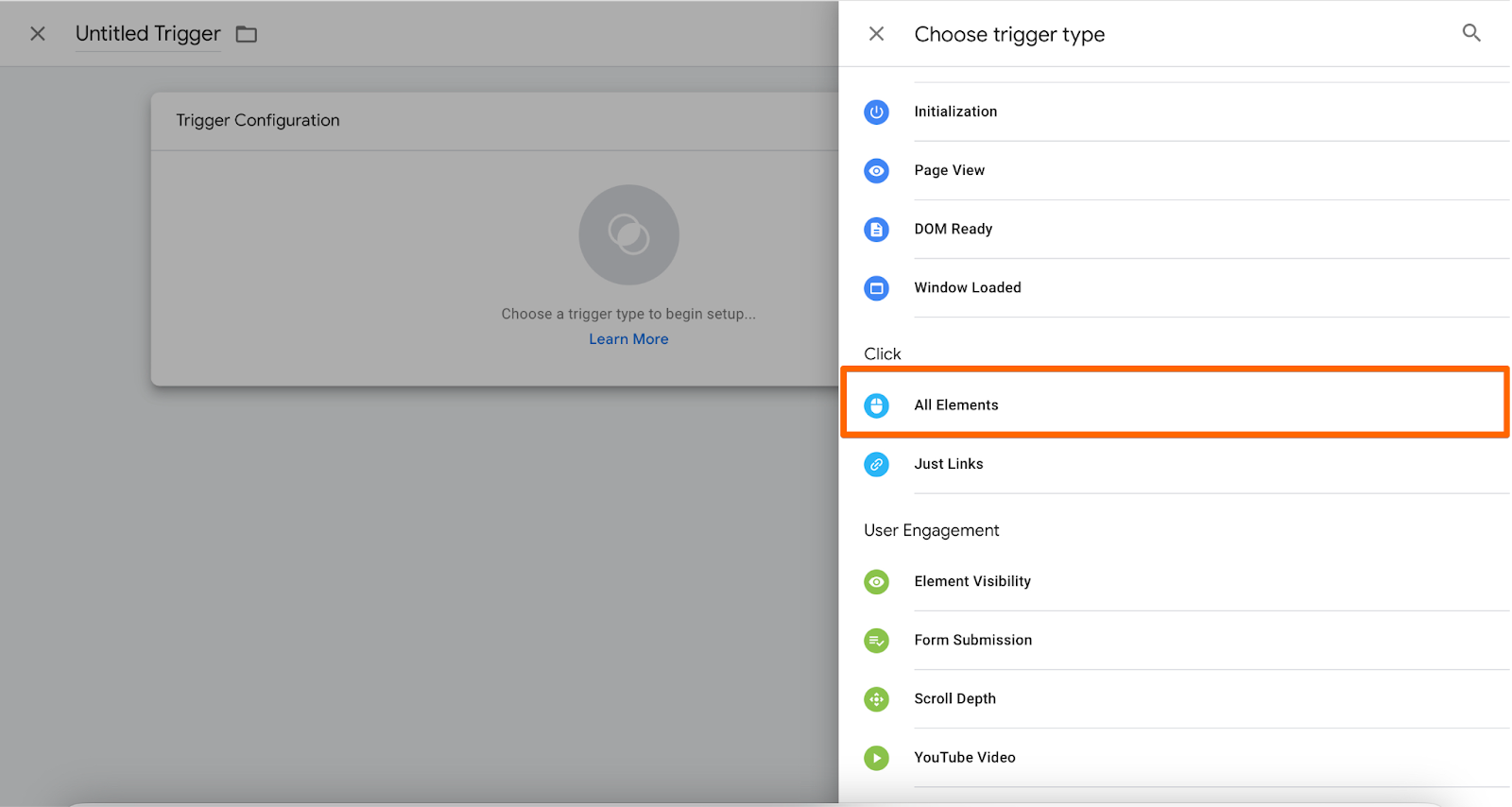Click the YouTube Video play icon

tap(876, 758)
